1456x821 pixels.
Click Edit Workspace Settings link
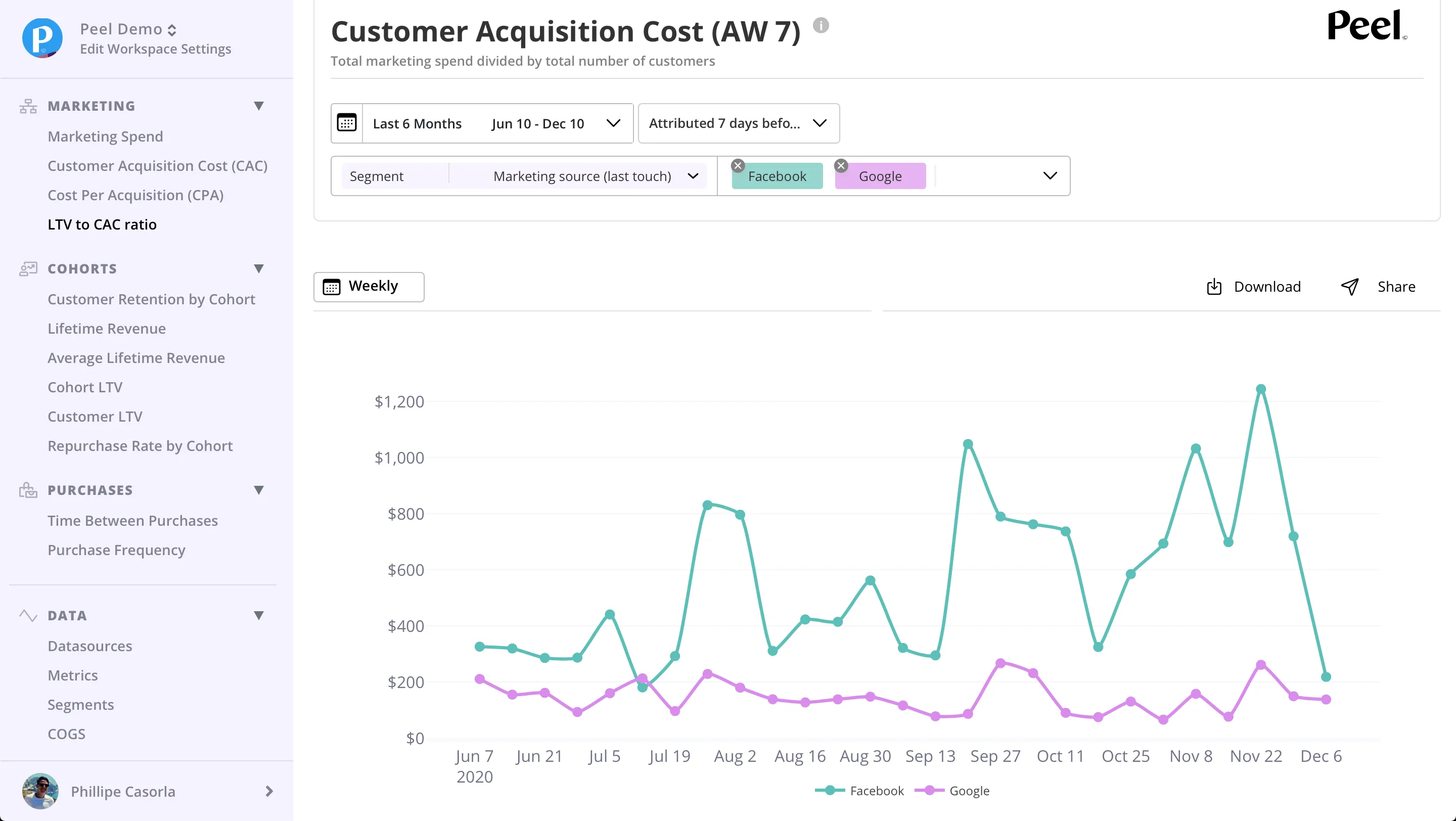(155, 49)
